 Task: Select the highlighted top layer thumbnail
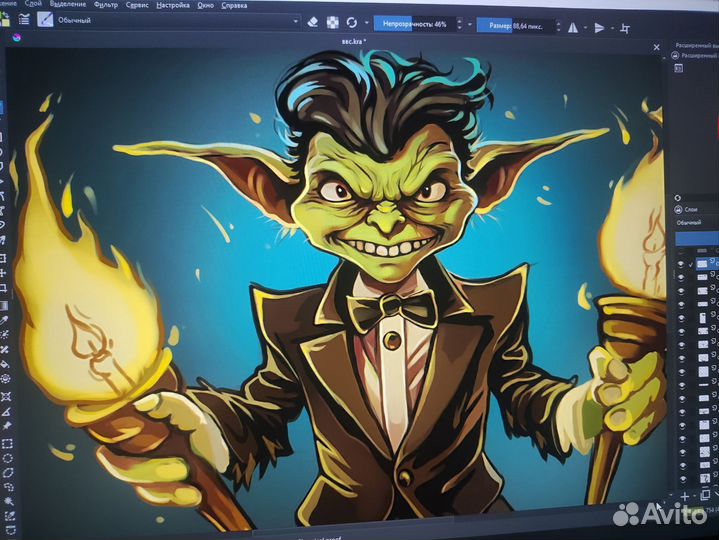click(702, 263)
